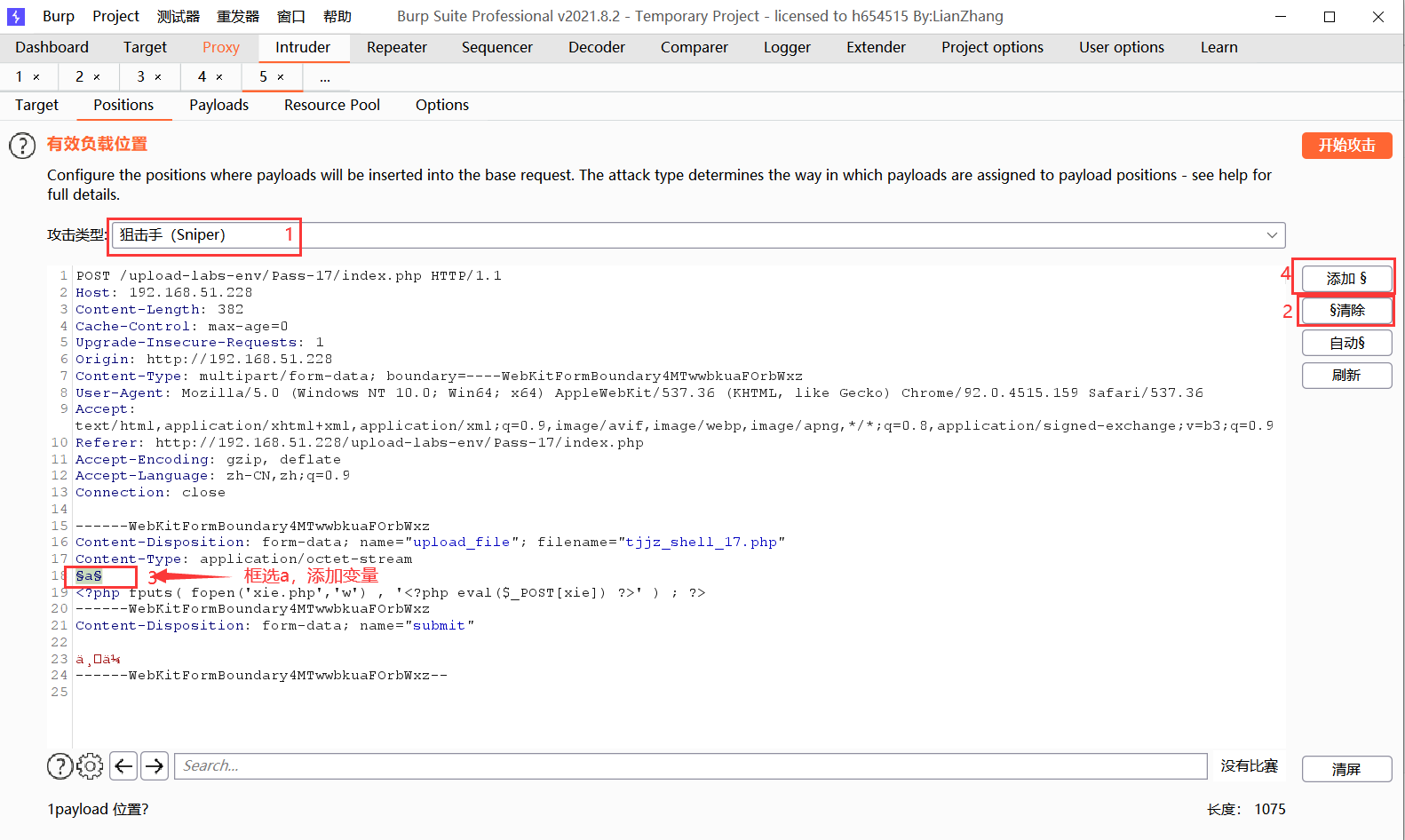Open the Payloads sub-tab
Image resolution: width=1405 pixels, height=840 pixels.
218,105
